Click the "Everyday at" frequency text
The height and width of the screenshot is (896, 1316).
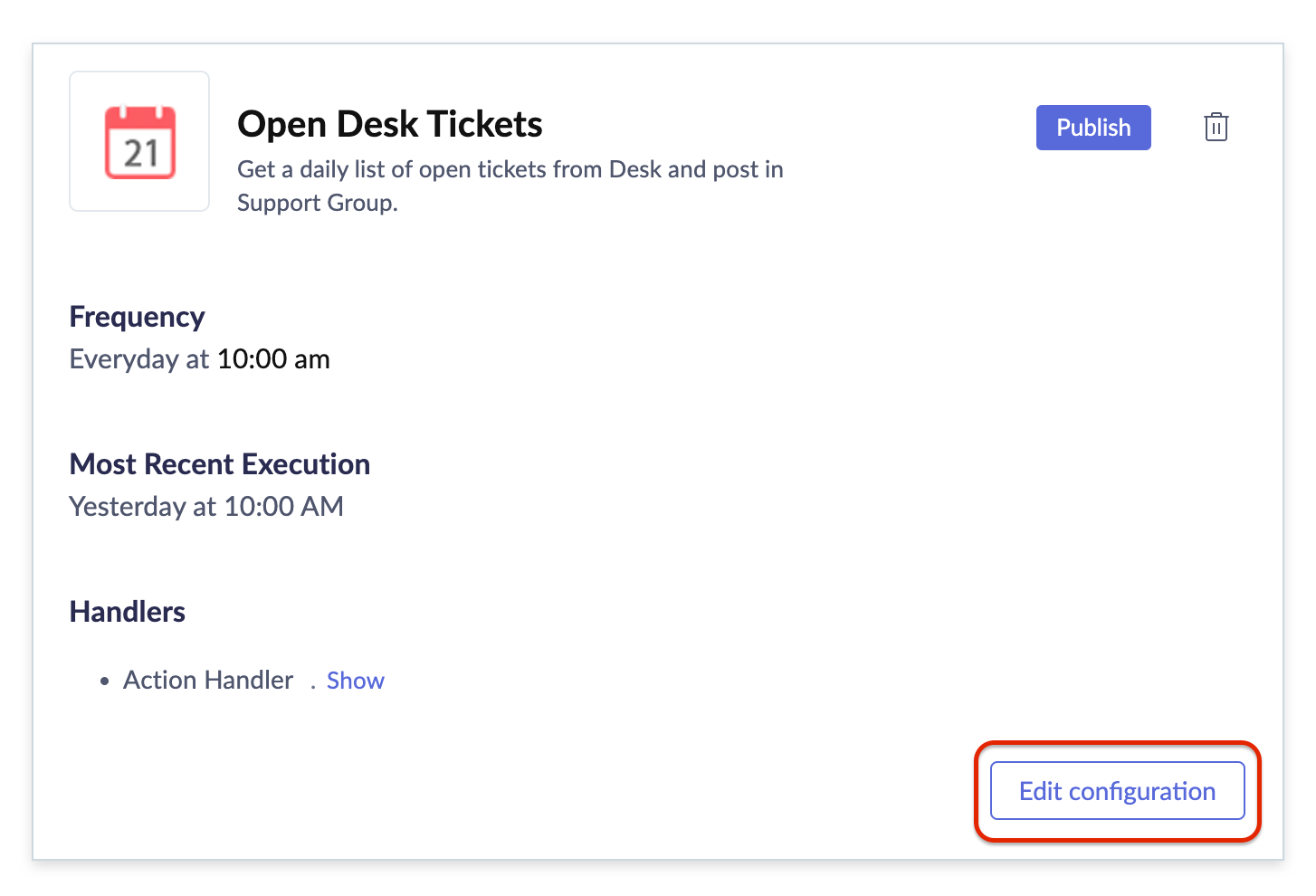pyautogui.click(x=139, y=359)
